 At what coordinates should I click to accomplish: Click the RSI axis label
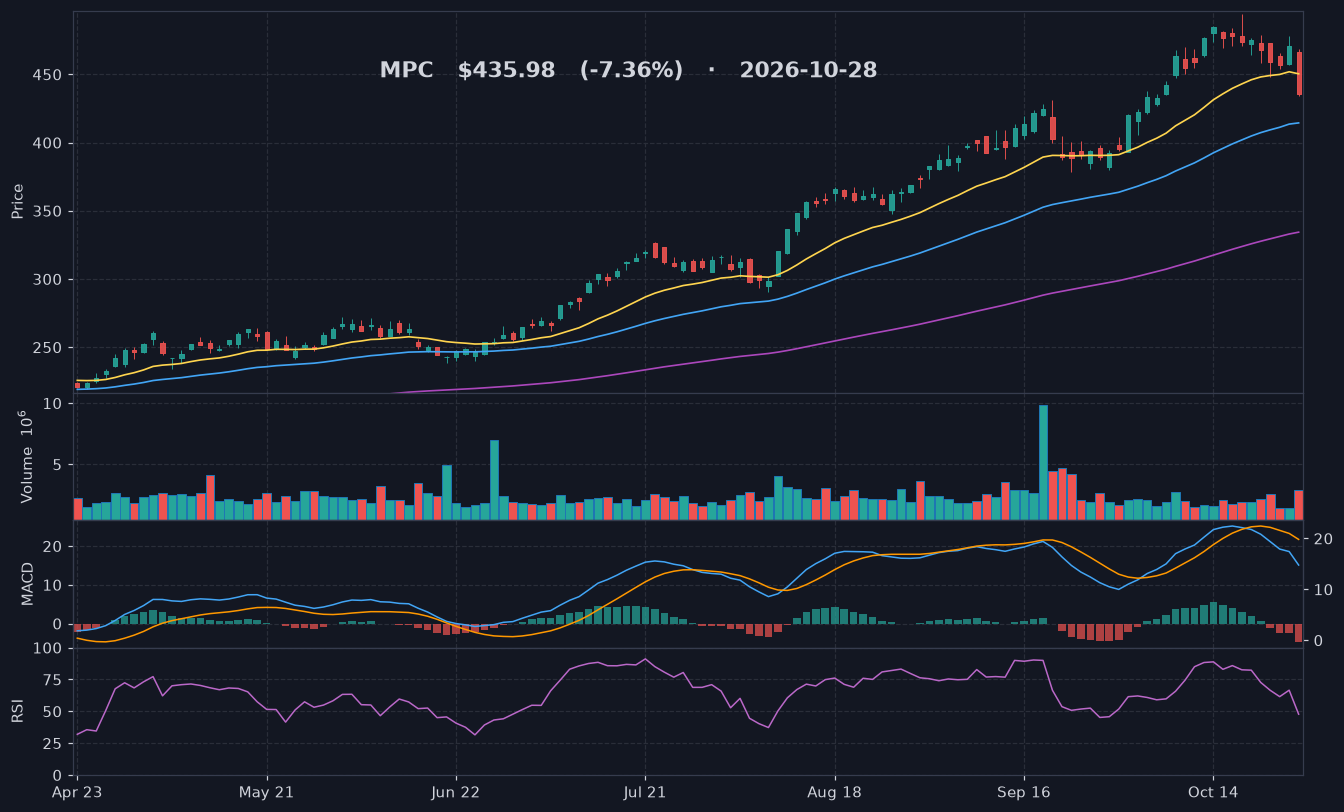[17, 711]
